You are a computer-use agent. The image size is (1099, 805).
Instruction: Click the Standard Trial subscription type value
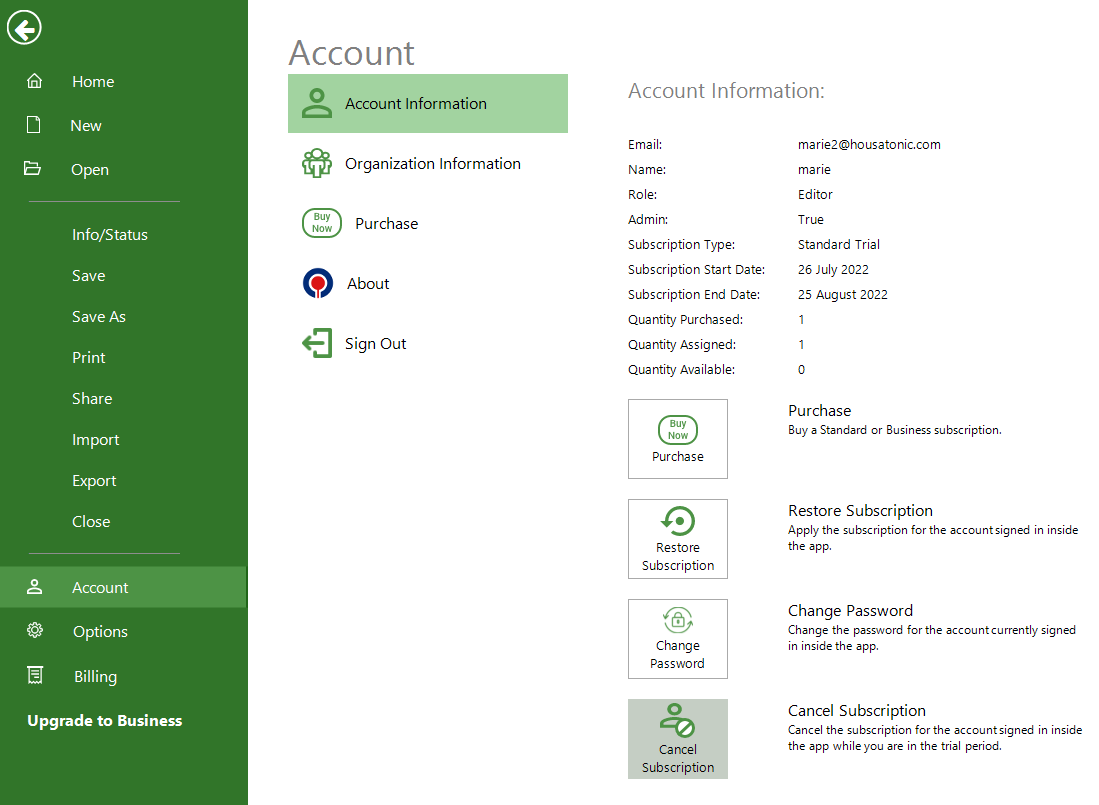(x=838, y=245)
